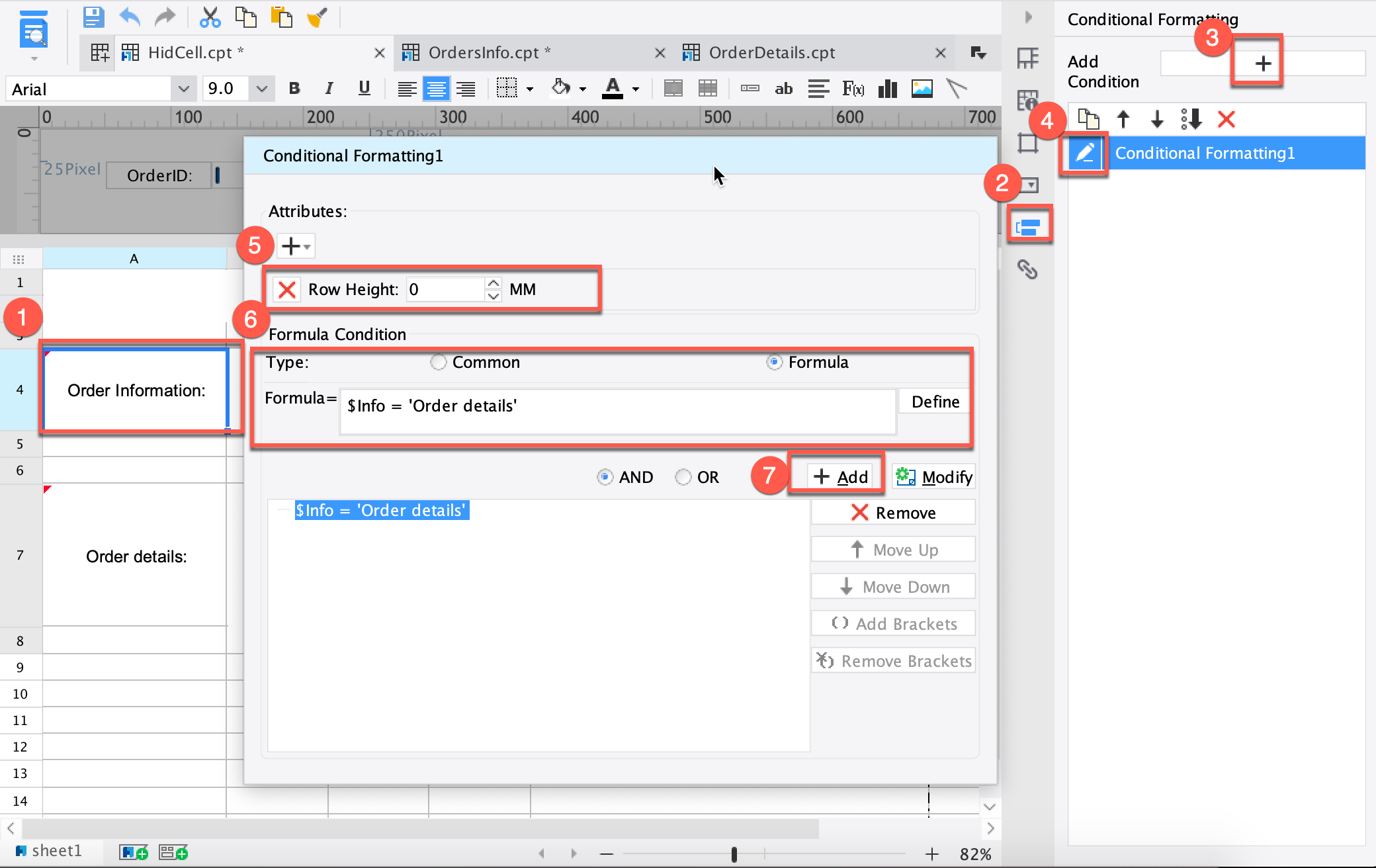Switch condition type to Common

tap(438, 363)
